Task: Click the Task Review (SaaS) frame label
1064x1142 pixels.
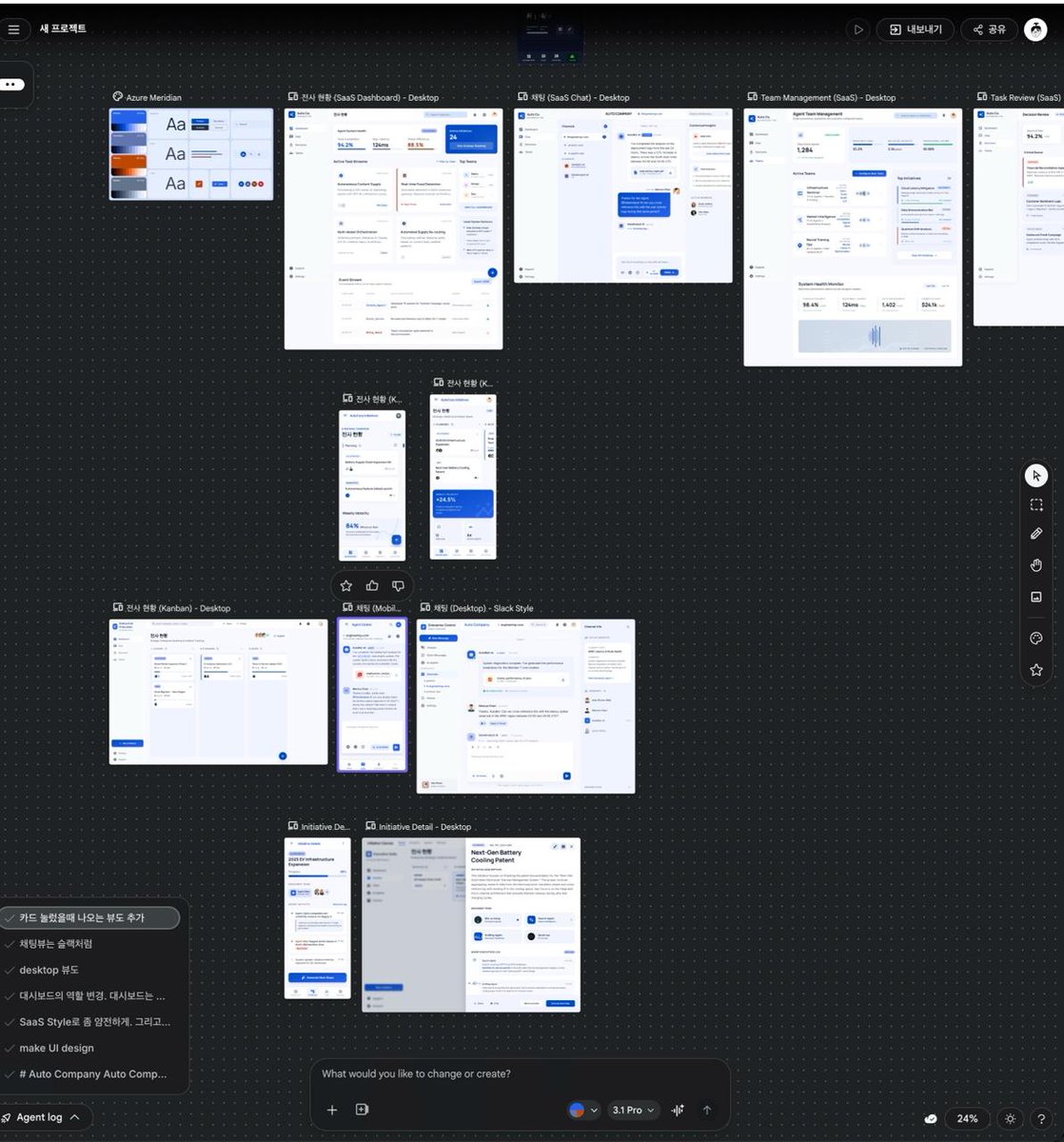Action: [1019, 97]
